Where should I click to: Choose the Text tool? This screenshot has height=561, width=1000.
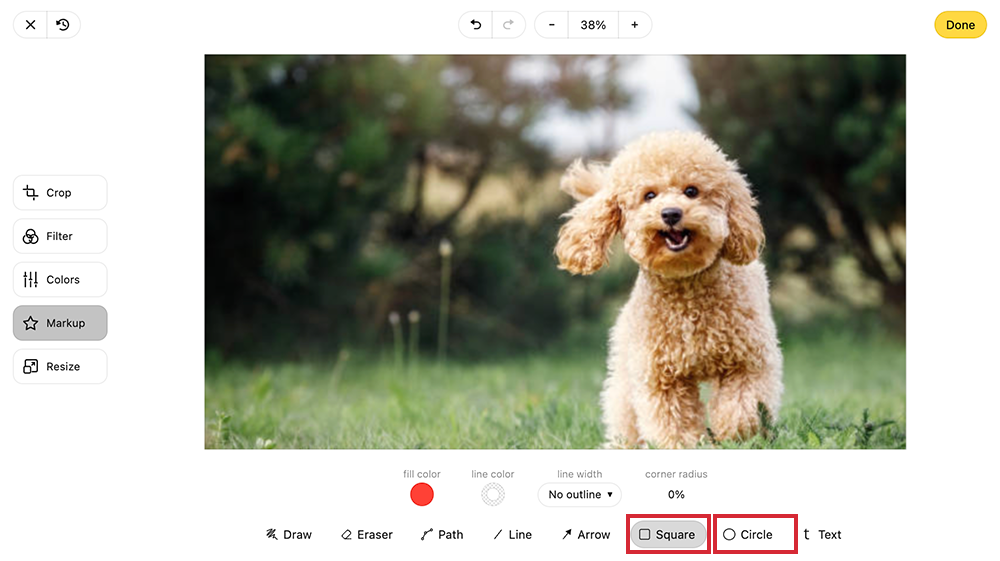(822, 535)
